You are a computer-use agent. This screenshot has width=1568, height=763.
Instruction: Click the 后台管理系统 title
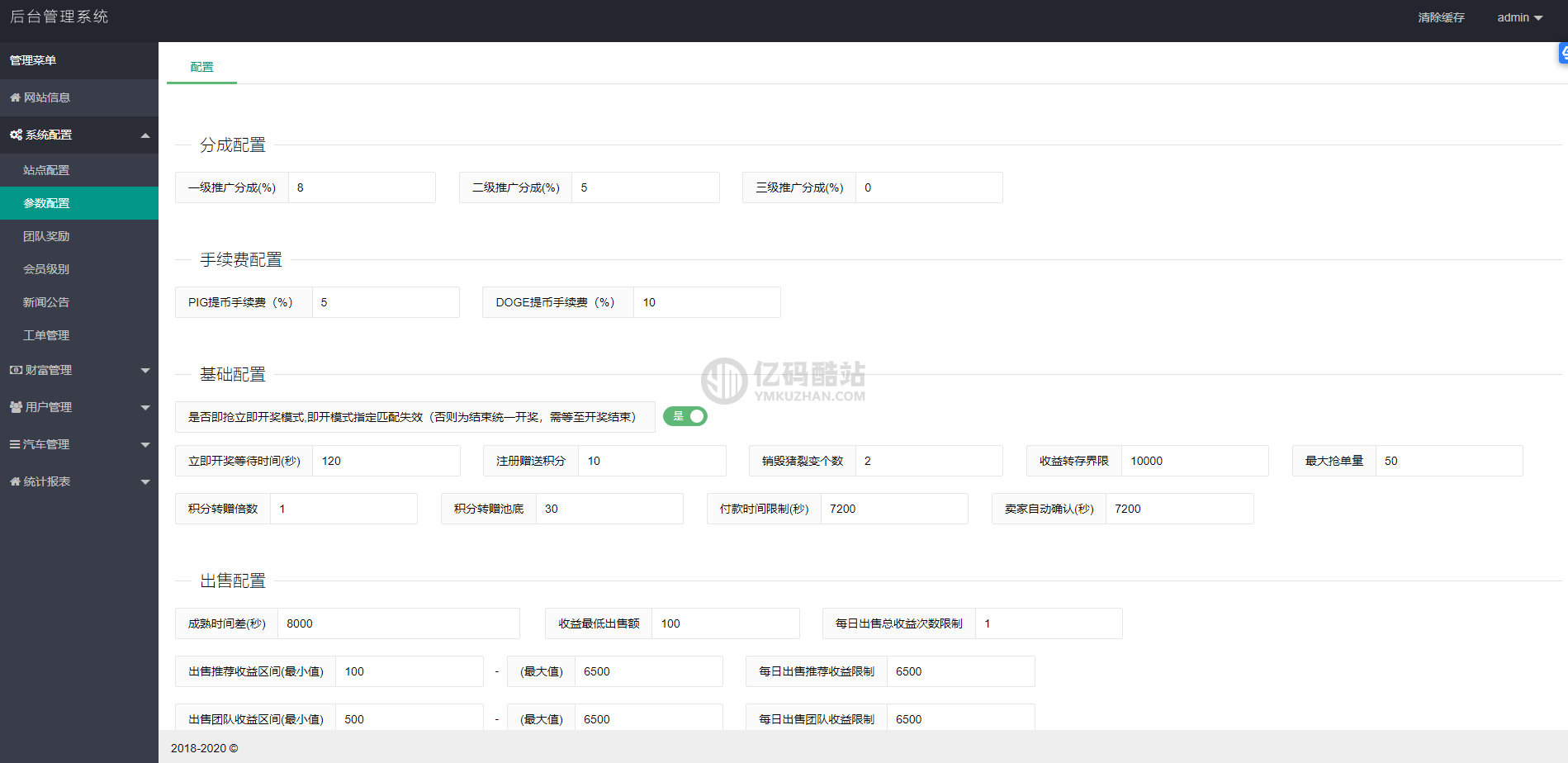click(59, 17)
